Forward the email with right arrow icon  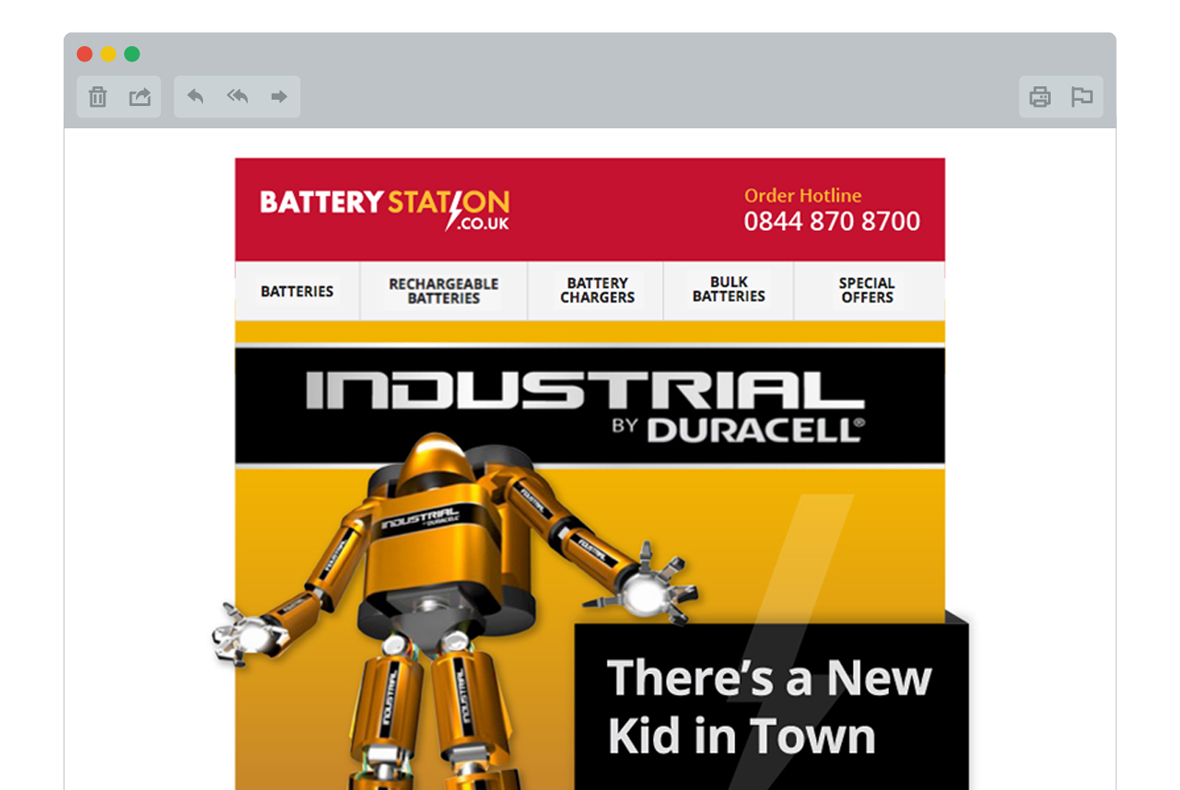(x=279, y=96)
